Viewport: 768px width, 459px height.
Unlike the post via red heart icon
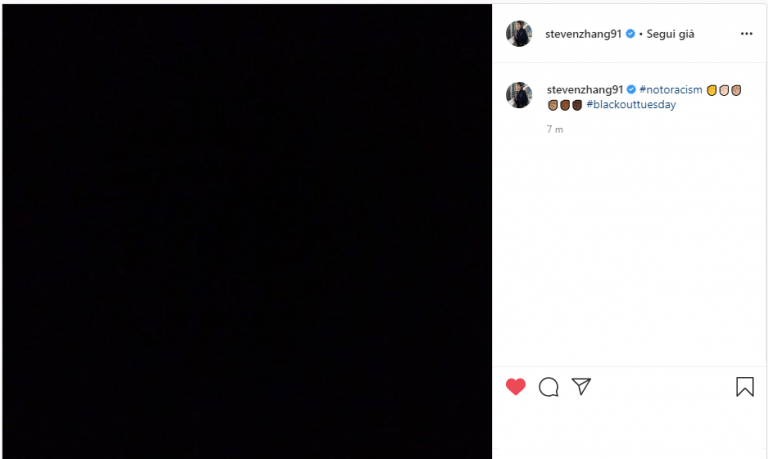[x=515, y=387]
